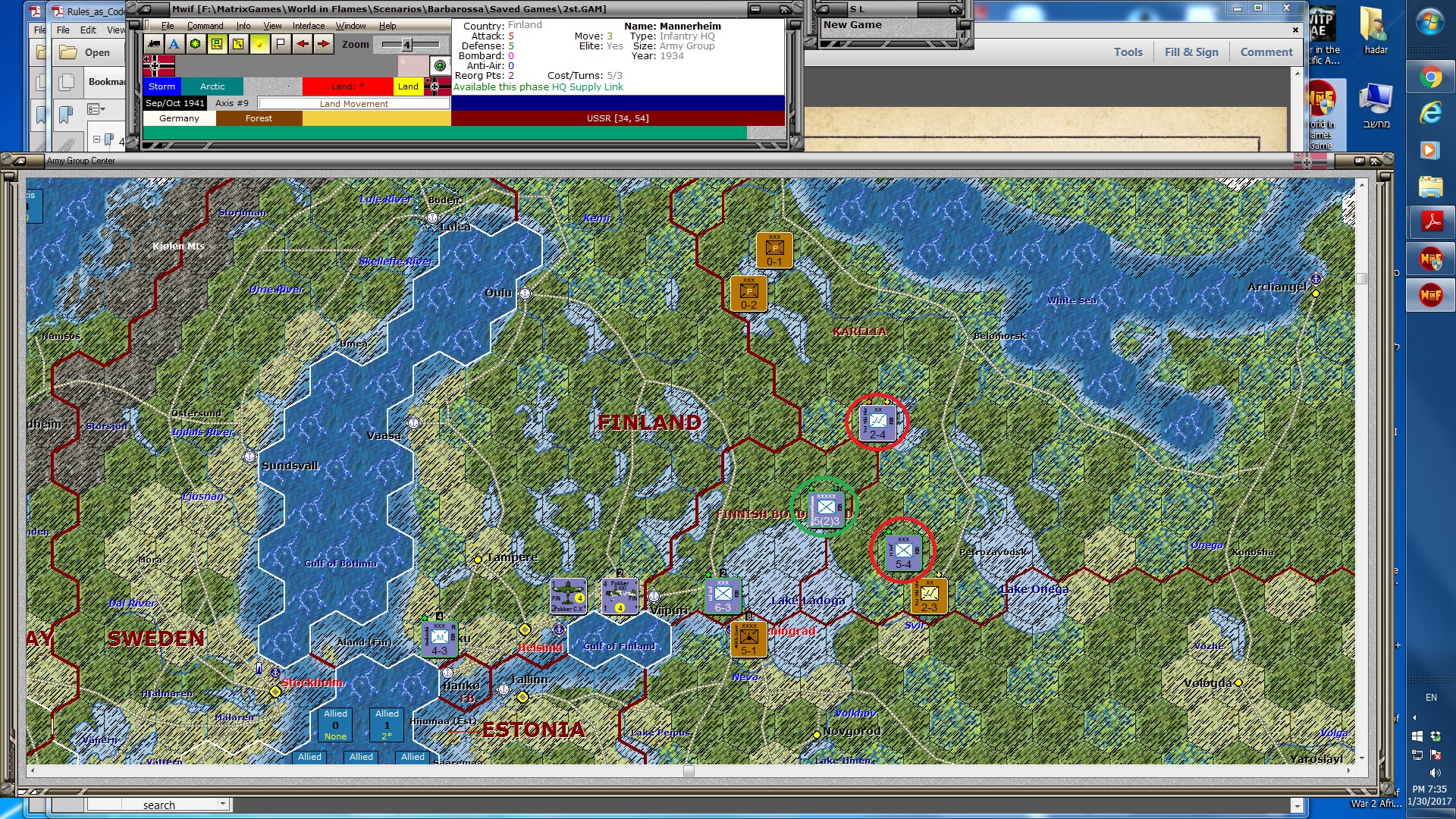Click the Allied 1 sea box
Viewport: 1456px width, 819px height.
pos(387,725)
